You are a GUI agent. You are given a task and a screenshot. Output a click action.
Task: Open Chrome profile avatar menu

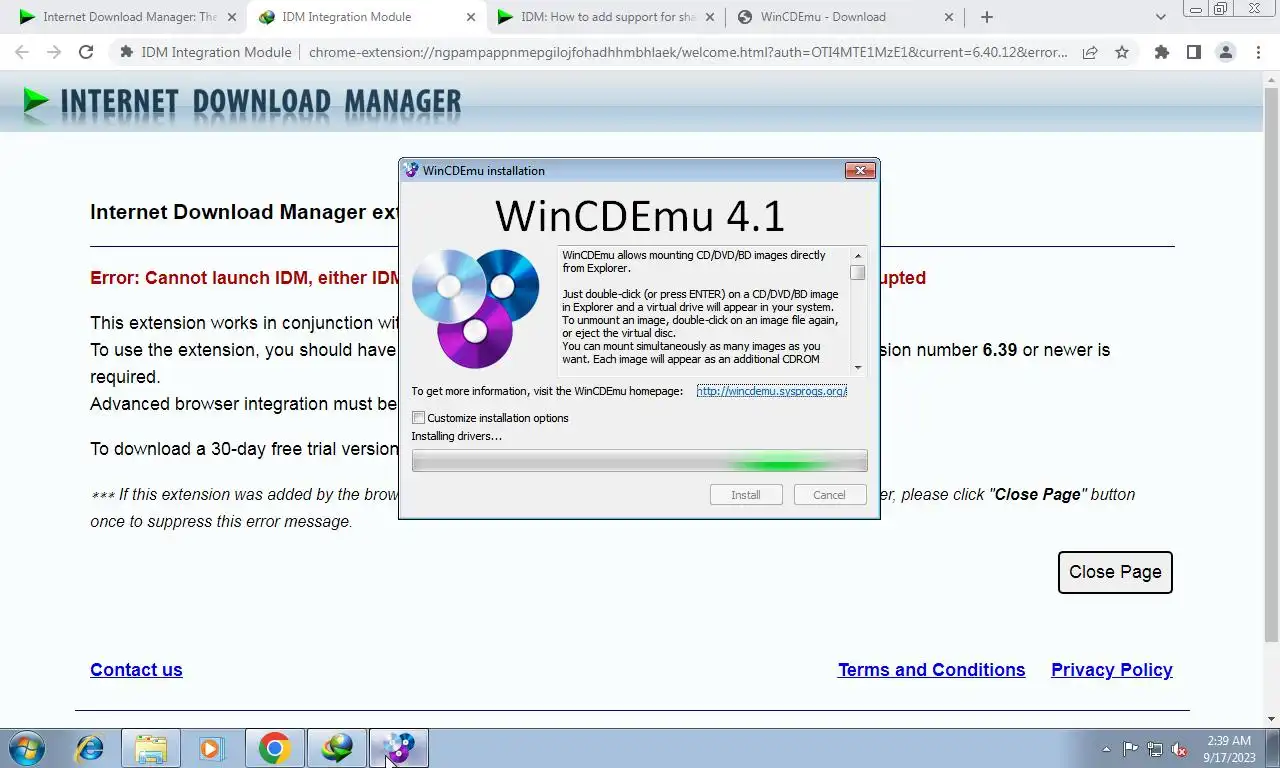(x=1225, y=52)
